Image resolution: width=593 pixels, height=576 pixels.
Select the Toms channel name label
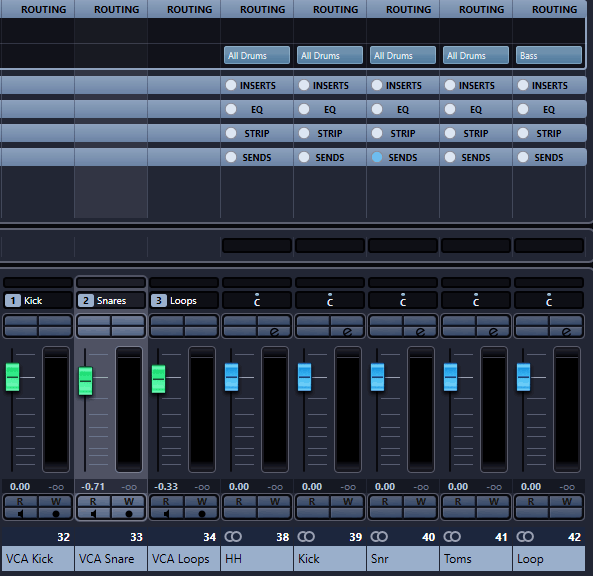click(476, 559)
